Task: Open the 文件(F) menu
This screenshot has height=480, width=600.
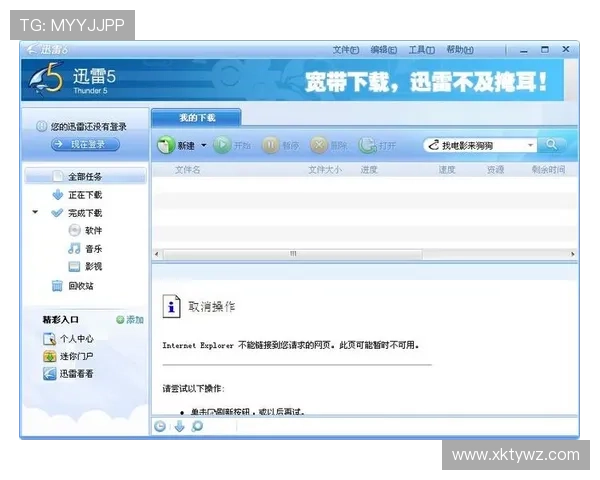Action: pos(346,50)
